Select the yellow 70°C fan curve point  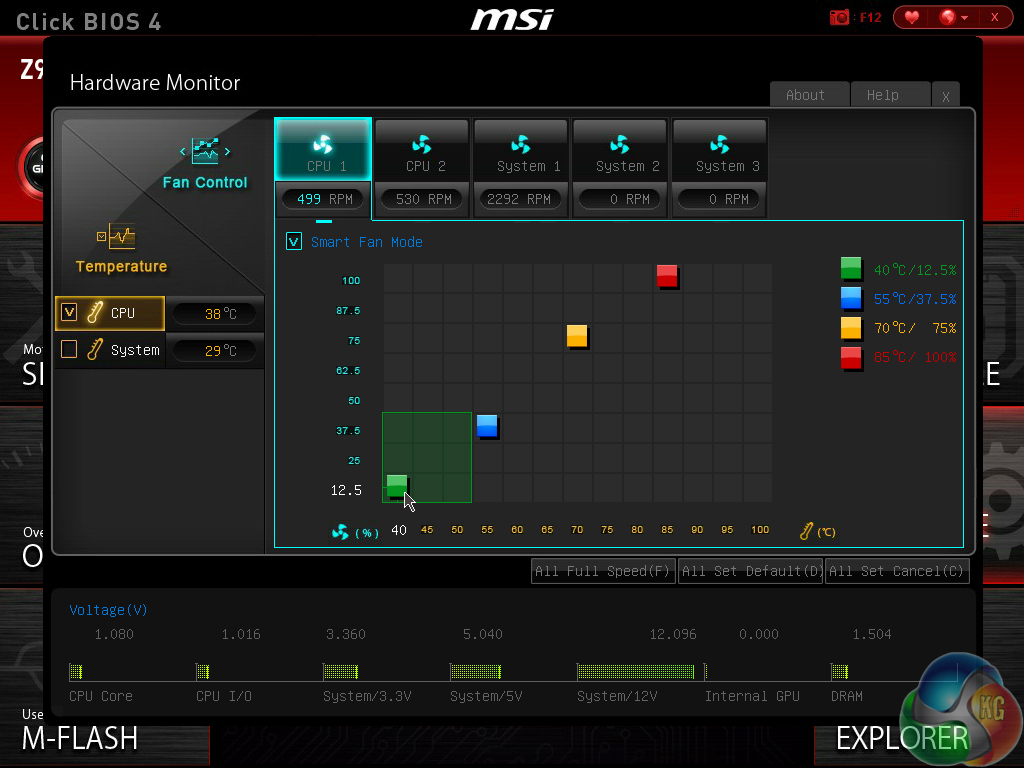577,336
